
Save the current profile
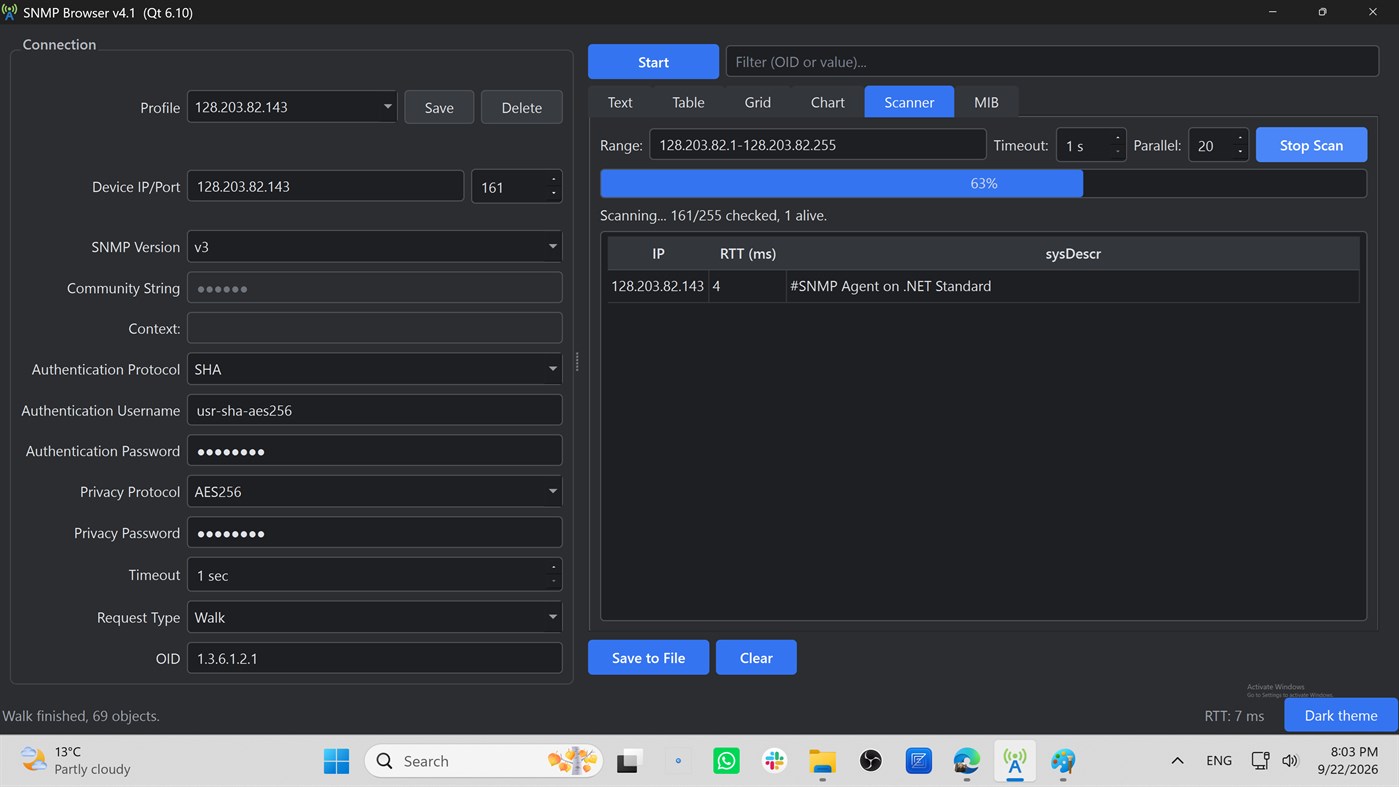coord(439,107)
